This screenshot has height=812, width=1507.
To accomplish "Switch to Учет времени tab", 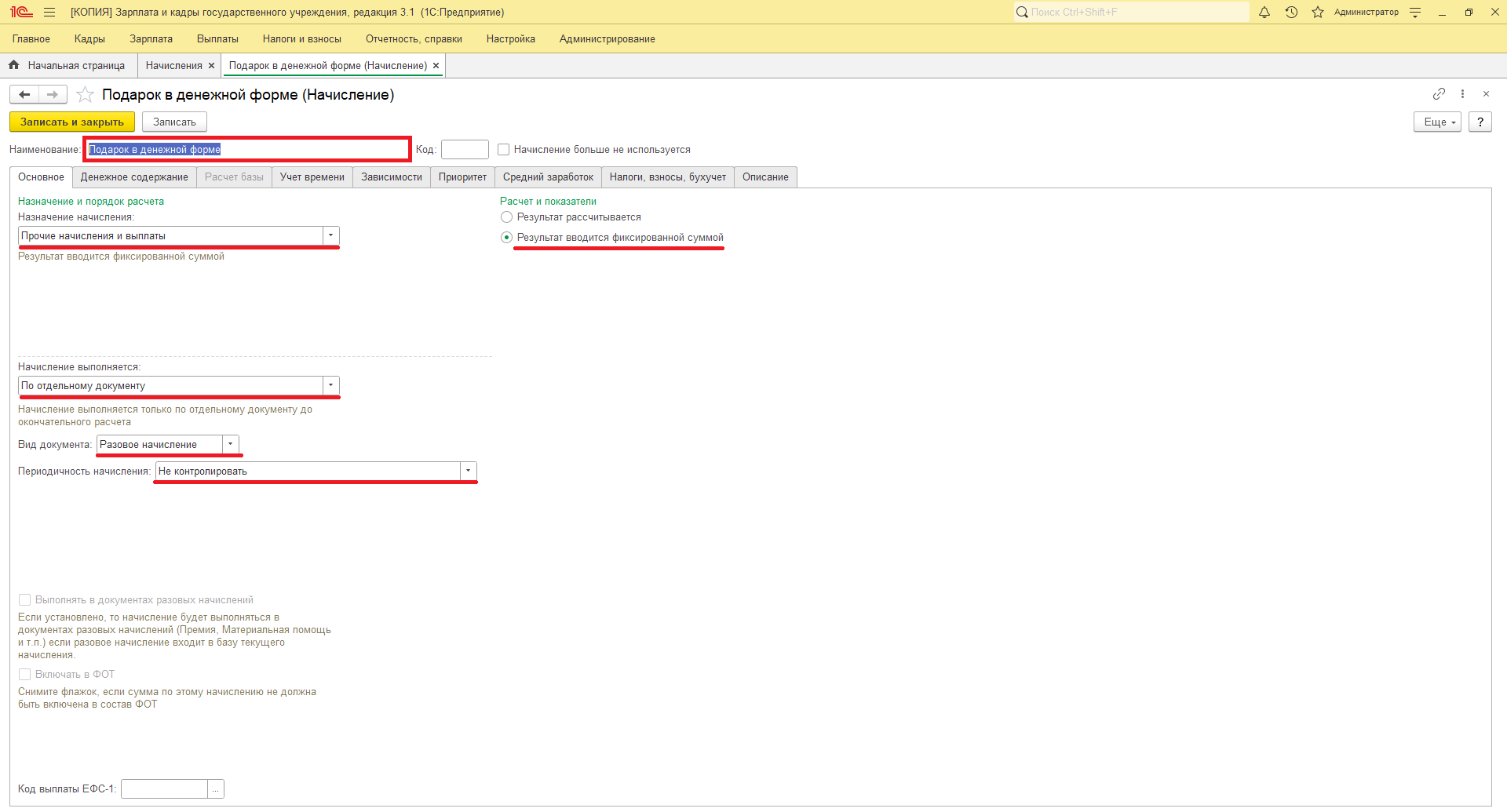I will pos(312,177).
